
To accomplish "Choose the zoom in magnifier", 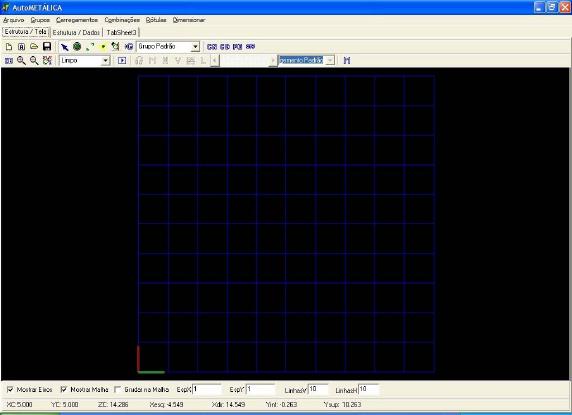I will coord(21,61).
